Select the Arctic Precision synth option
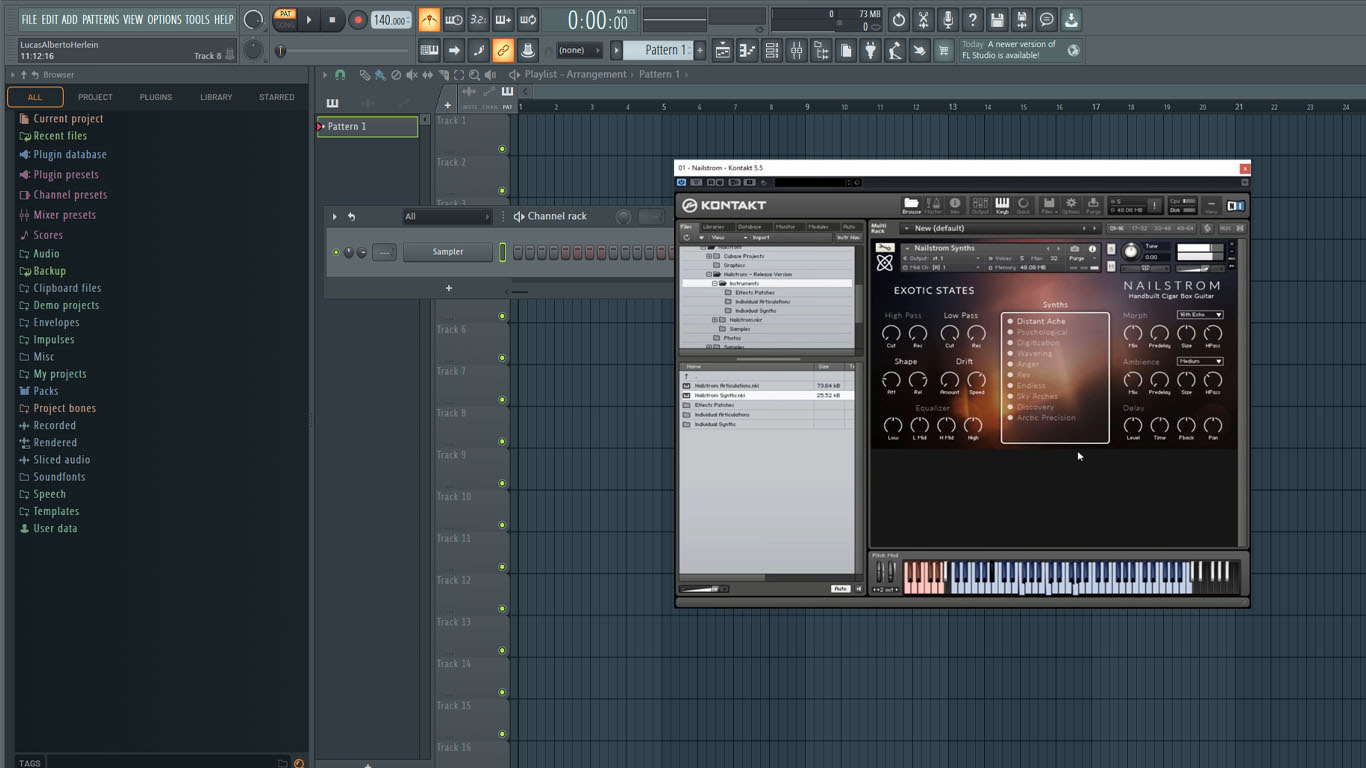The width and height of the screenshot is (1366, 768). [x=1046, y=418]
